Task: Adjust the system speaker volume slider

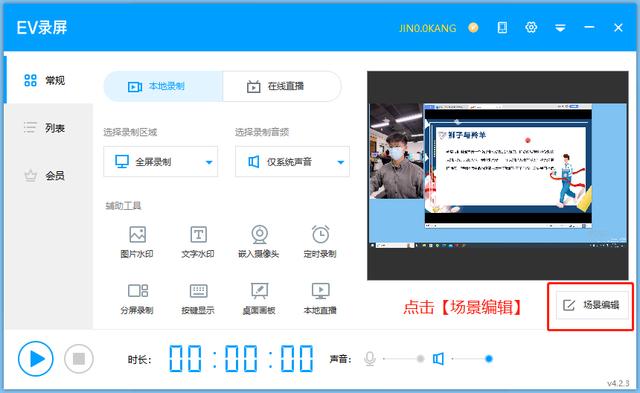Action: click(472, 359)
